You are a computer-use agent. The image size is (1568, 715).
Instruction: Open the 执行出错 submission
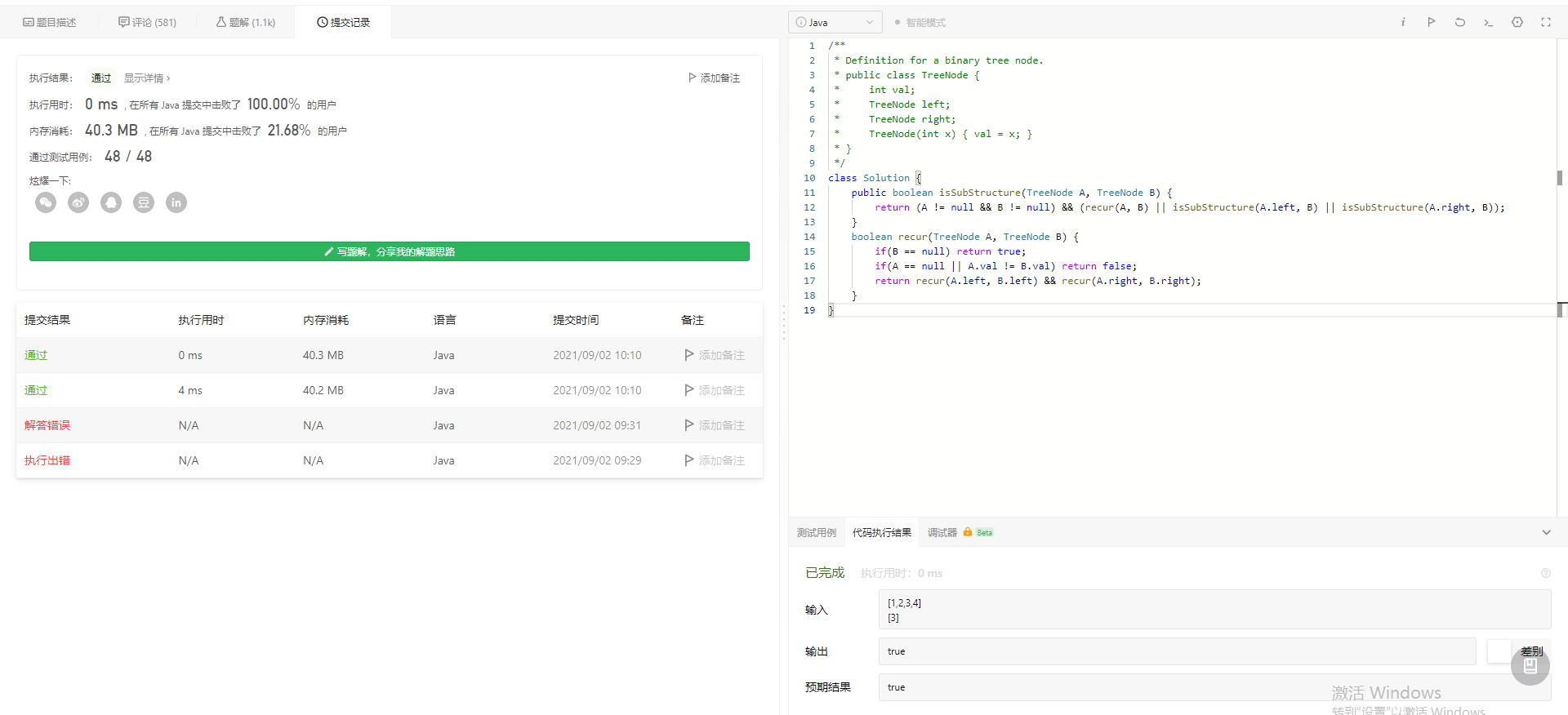click(47, 460)
